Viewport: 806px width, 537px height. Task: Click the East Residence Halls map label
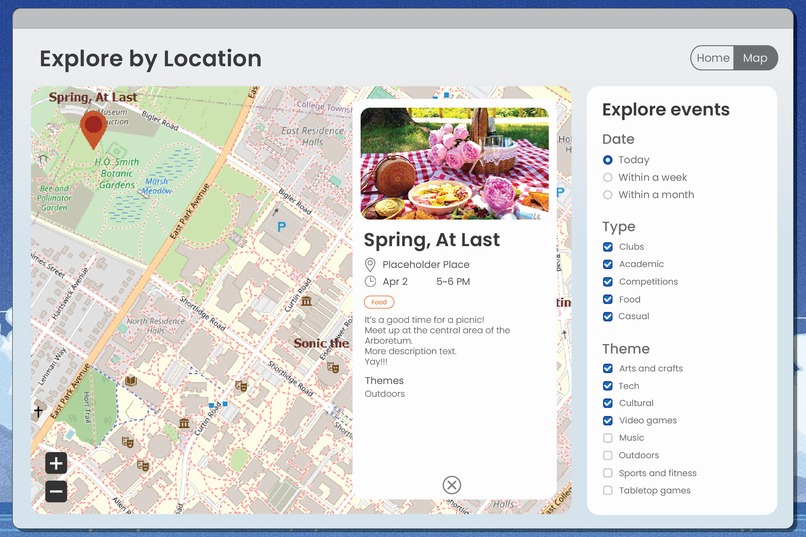[313, 136]
